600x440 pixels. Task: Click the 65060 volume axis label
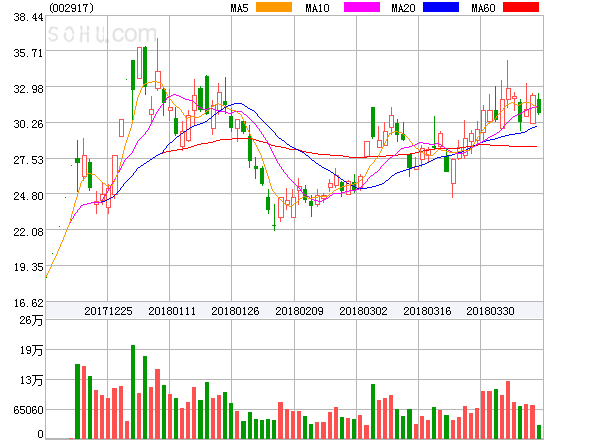pyautogui.click(x=28, y=410)
